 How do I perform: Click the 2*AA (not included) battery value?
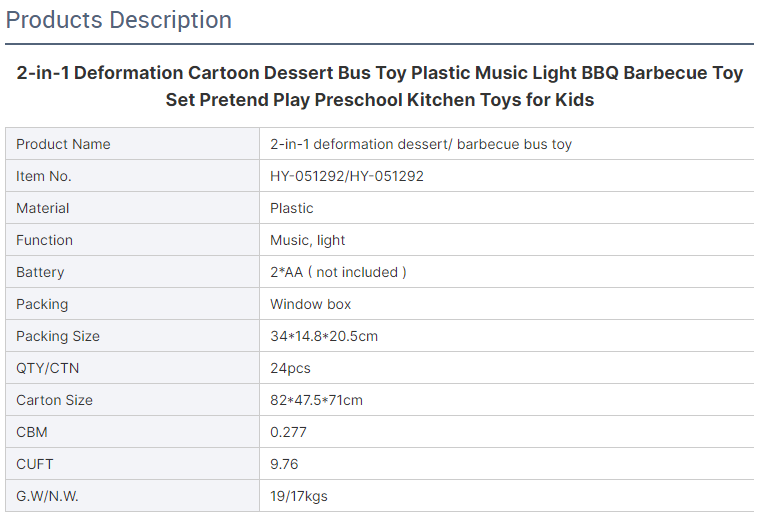338,272
